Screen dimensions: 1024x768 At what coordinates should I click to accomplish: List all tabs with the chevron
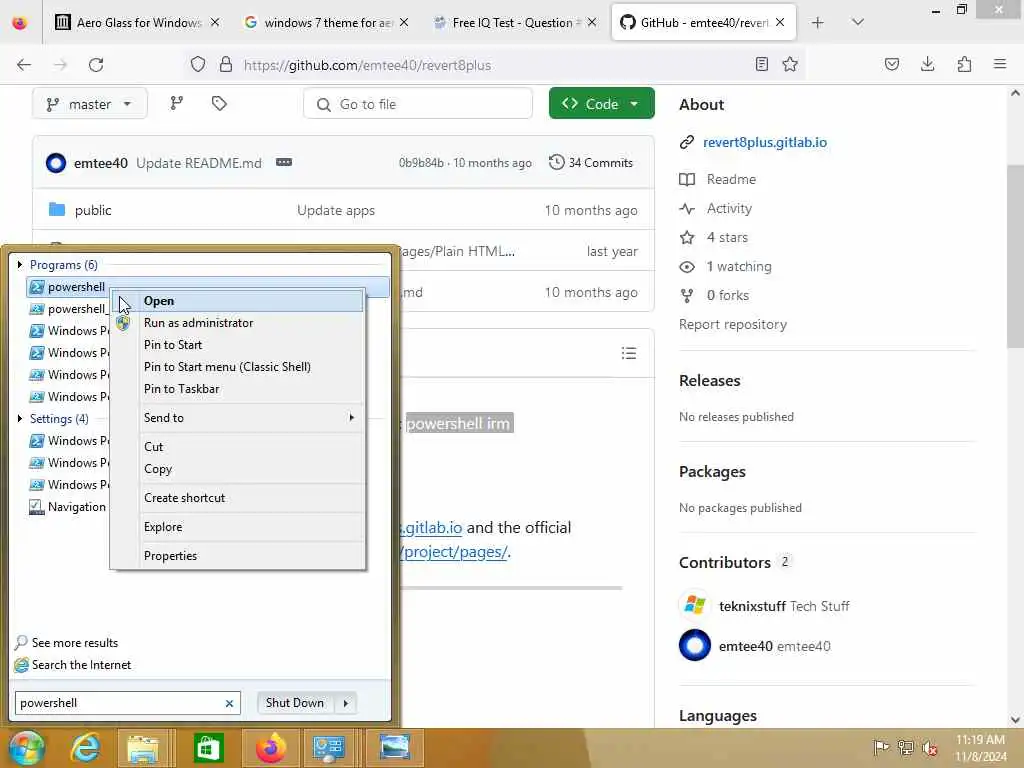click(858, 22)
